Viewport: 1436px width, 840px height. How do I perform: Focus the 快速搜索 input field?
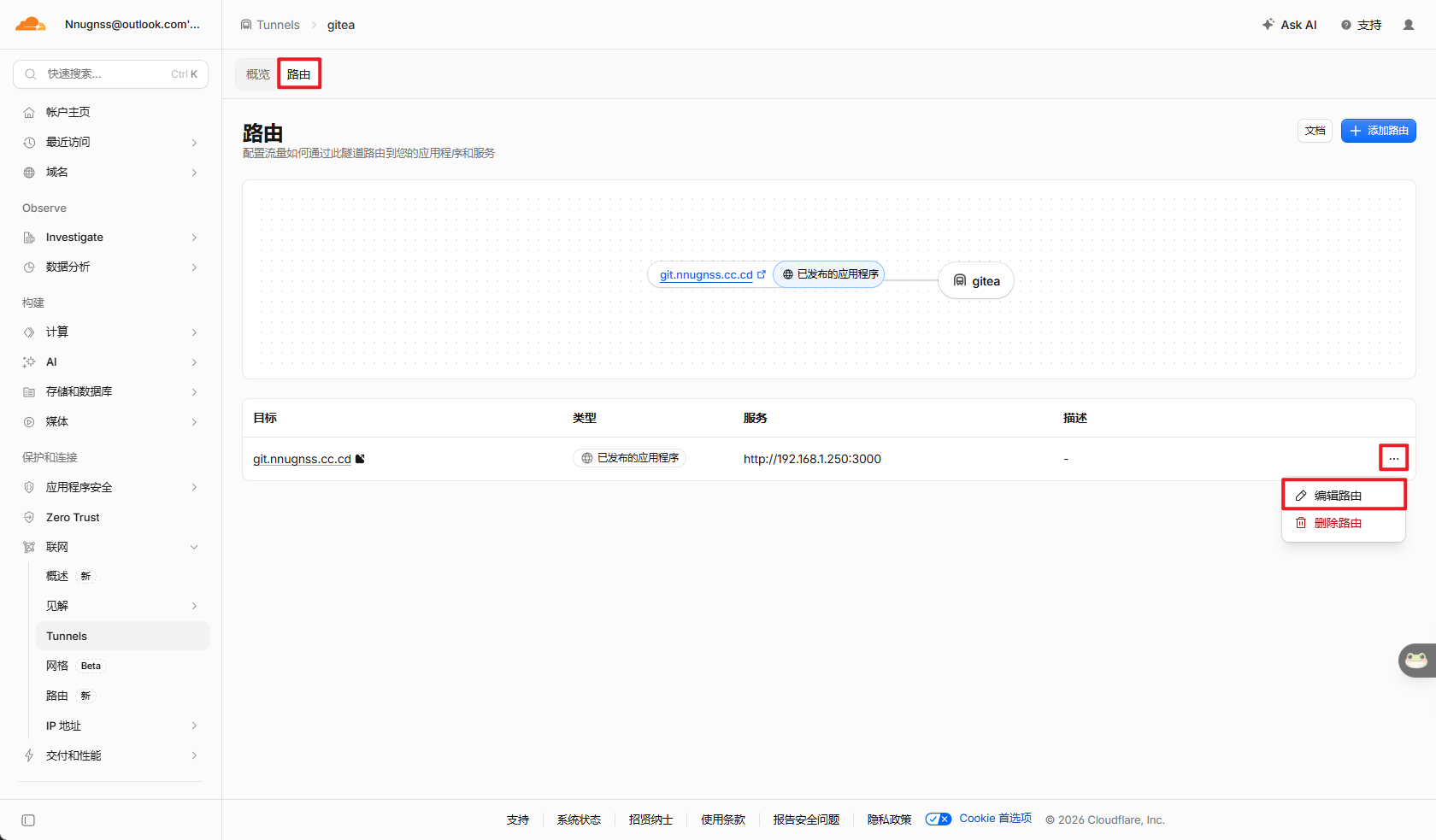click(110, 74)
